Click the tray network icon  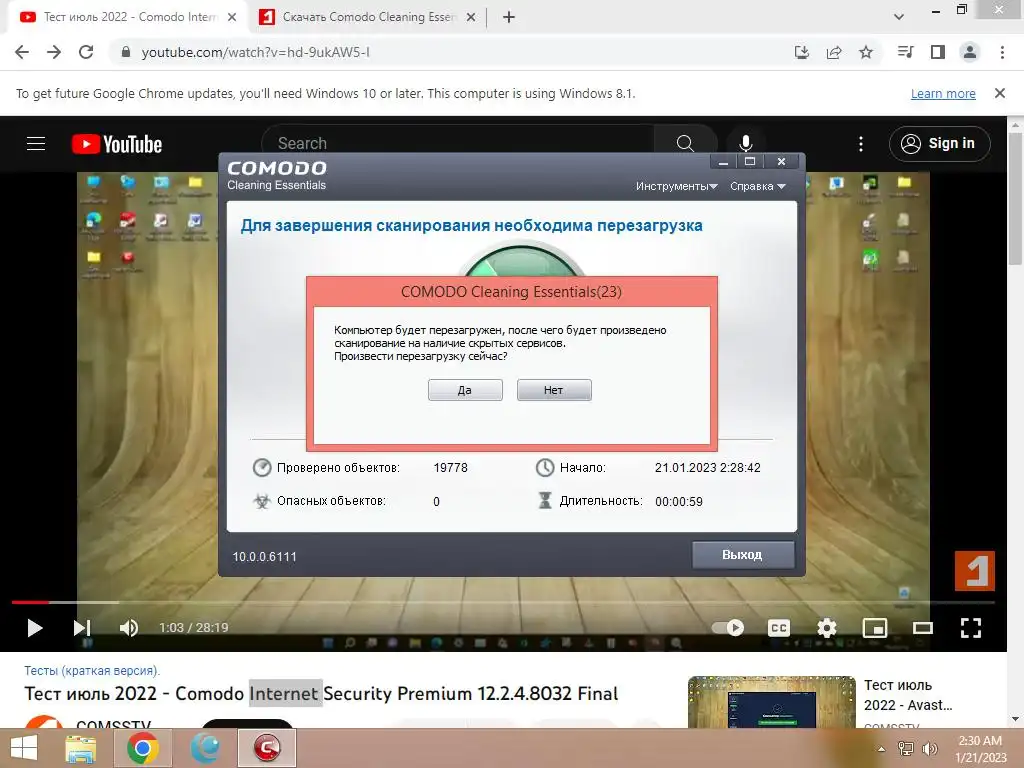[x=906, y=749]
